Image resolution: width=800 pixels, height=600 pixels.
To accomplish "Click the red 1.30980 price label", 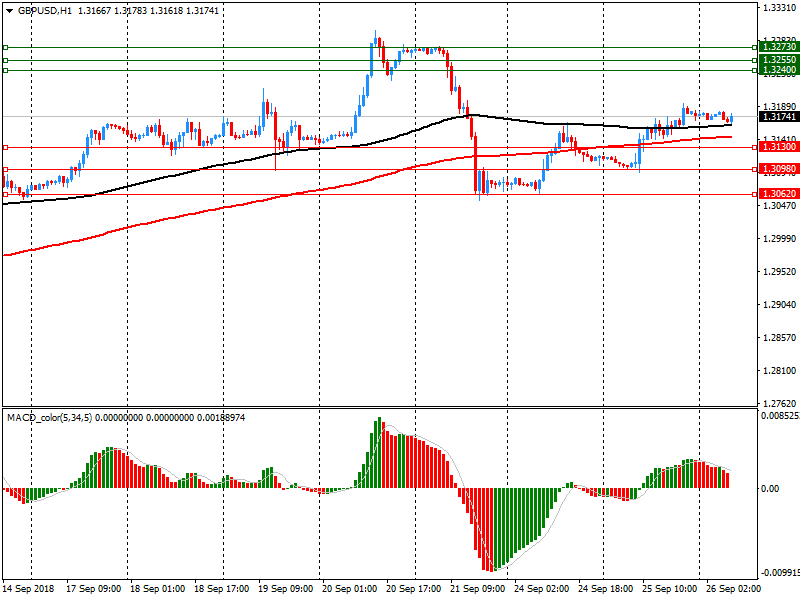I will pyautogui.click(x=778, y=169).
